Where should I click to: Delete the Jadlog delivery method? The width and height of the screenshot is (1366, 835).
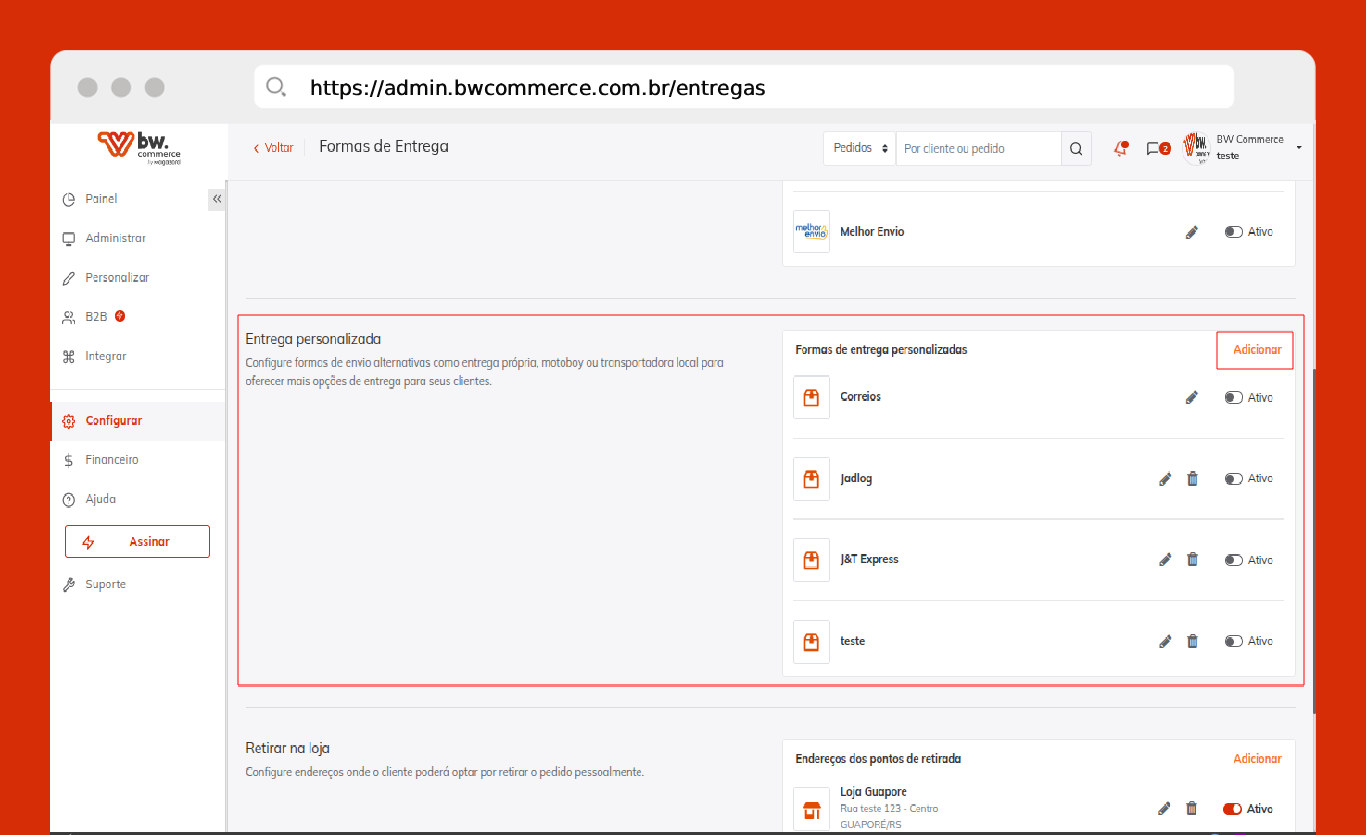pyautogui.click(x=1192, y=479)
